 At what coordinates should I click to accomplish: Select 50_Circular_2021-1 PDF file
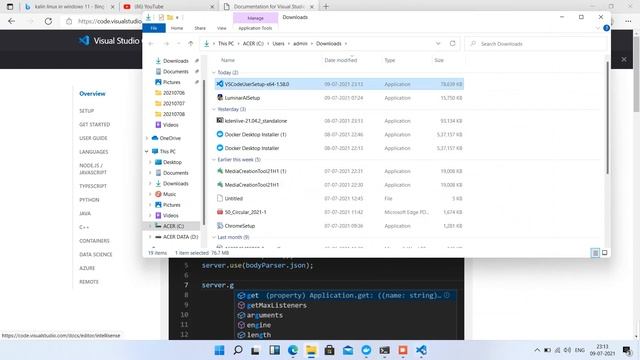point(339,212)
